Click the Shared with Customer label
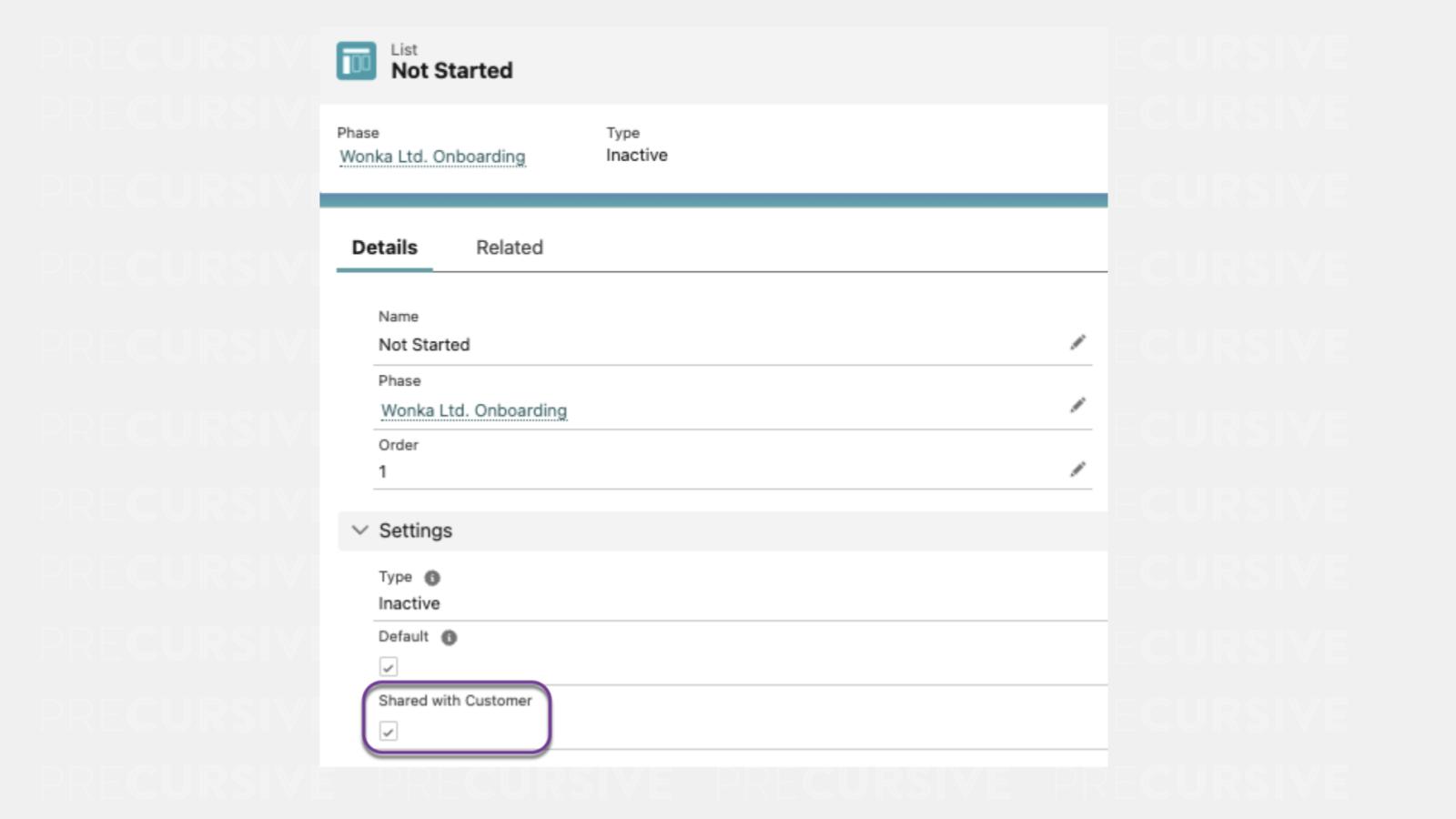This screenshot has height=819, width=1456. coord(454,701)
